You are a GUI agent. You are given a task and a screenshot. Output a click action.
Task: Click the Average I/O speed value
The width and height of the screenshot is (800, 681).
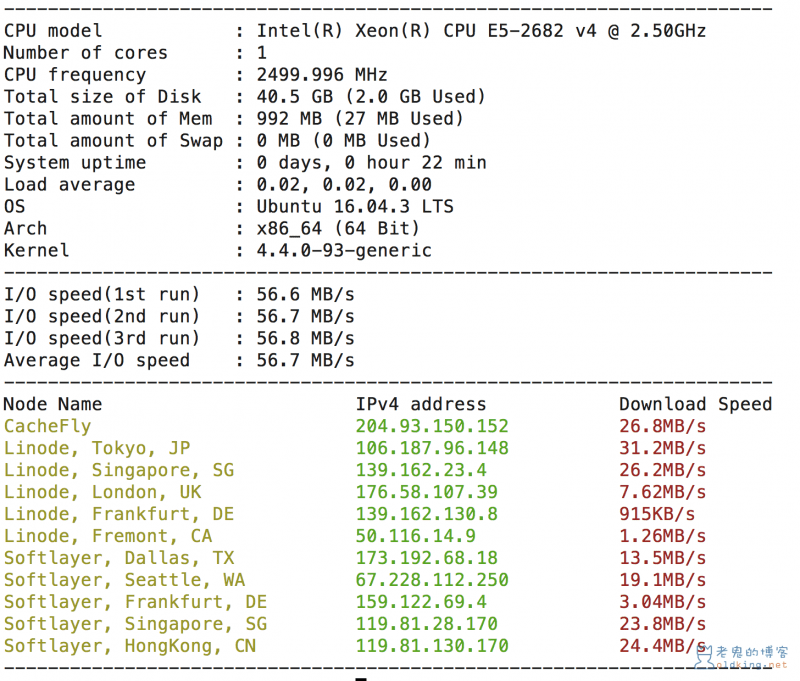pos(305,360)
